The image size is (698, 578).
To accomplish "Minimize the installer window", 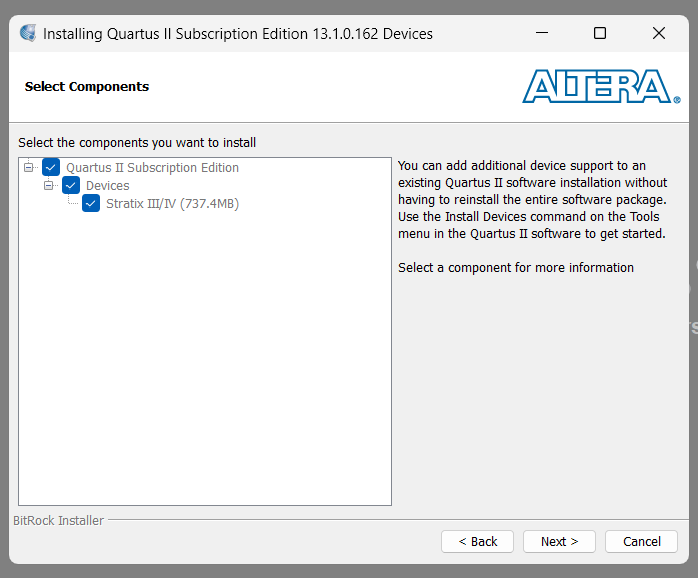I will click(542, 33).
